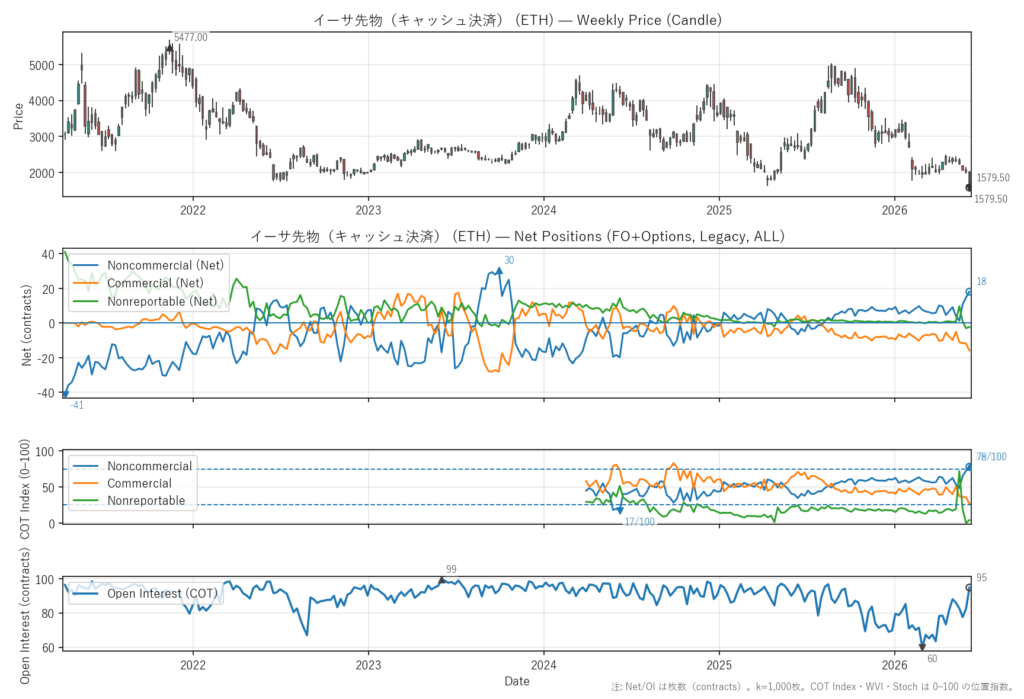Click the Noncommercial (Net) legend entry
The width and height of the screenshot is (1024, 699).
tap(148, 265)
